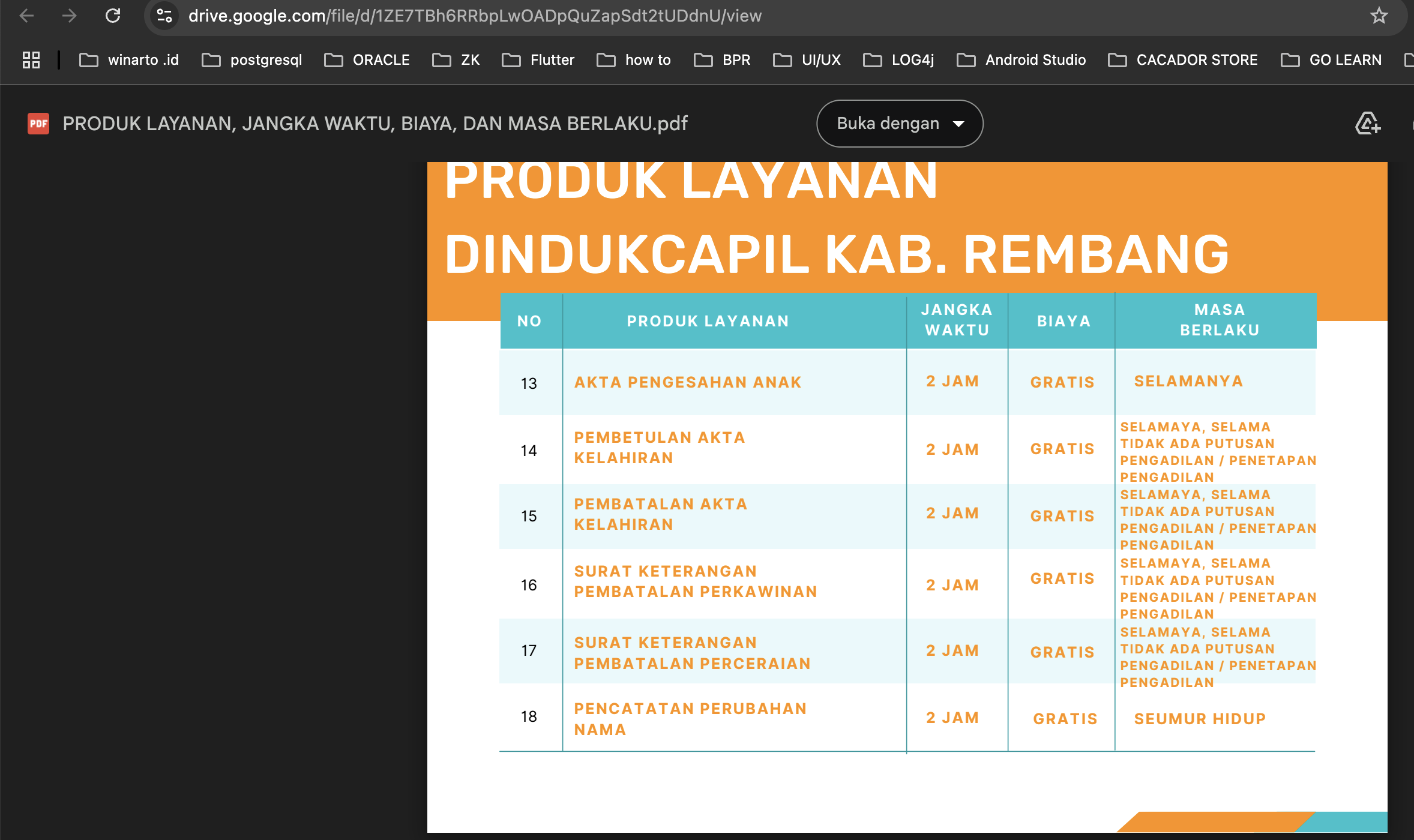
Task: Click the masa berlaku text for row 15
Action: point(1218,520)
